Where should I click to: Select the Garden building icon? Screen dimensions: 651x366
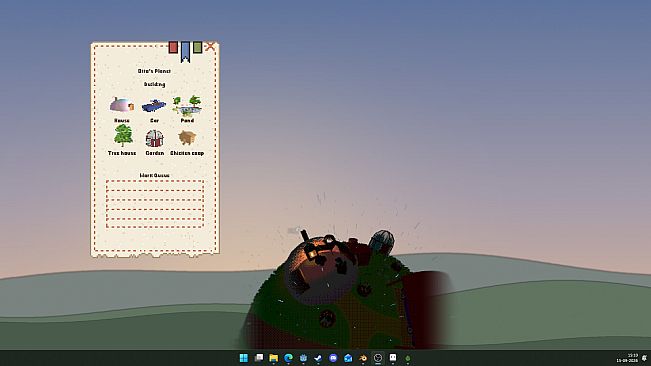(x=154, y=138)
